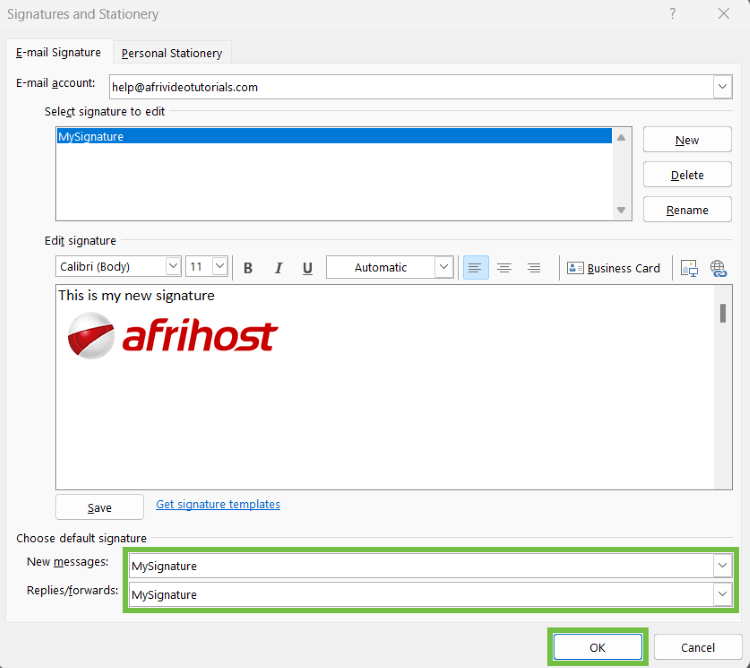Select MySignature in the signature list
Viewport: 750px width, 668px height.
(91, 137)
